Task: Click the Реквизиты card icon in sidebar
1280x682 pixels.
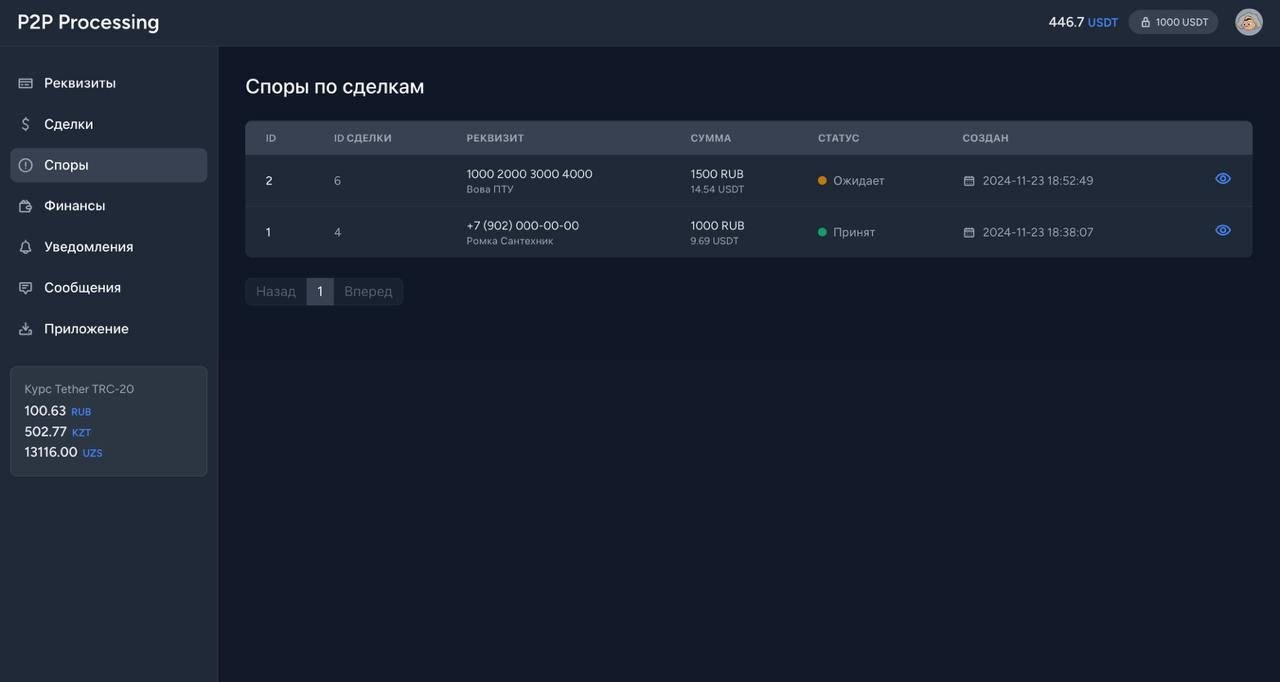Action: click(26, 83)
